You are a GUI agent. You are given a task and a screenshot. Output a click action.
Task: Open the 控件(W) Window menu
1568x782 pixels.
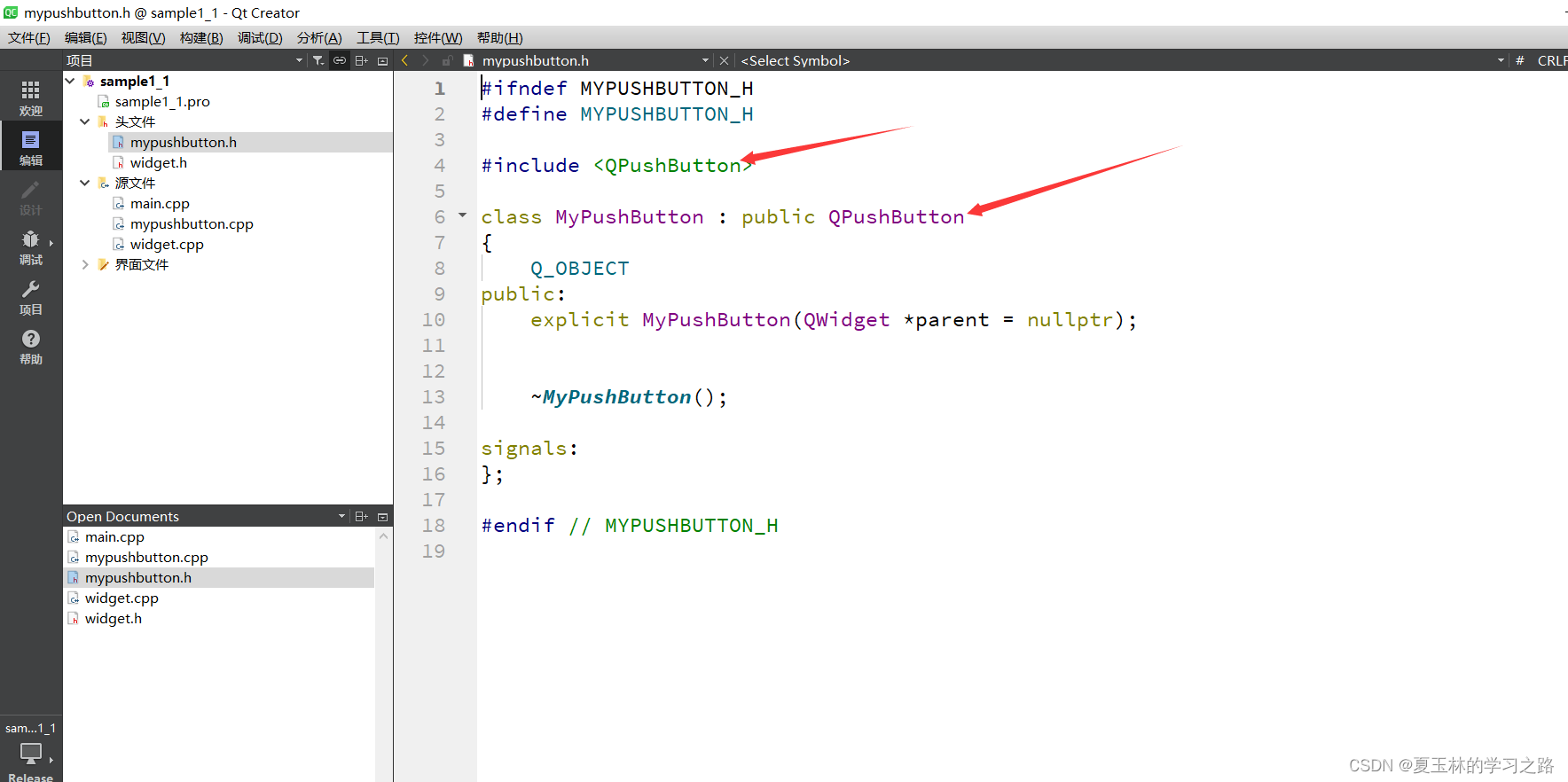click(x=438, y=37)
